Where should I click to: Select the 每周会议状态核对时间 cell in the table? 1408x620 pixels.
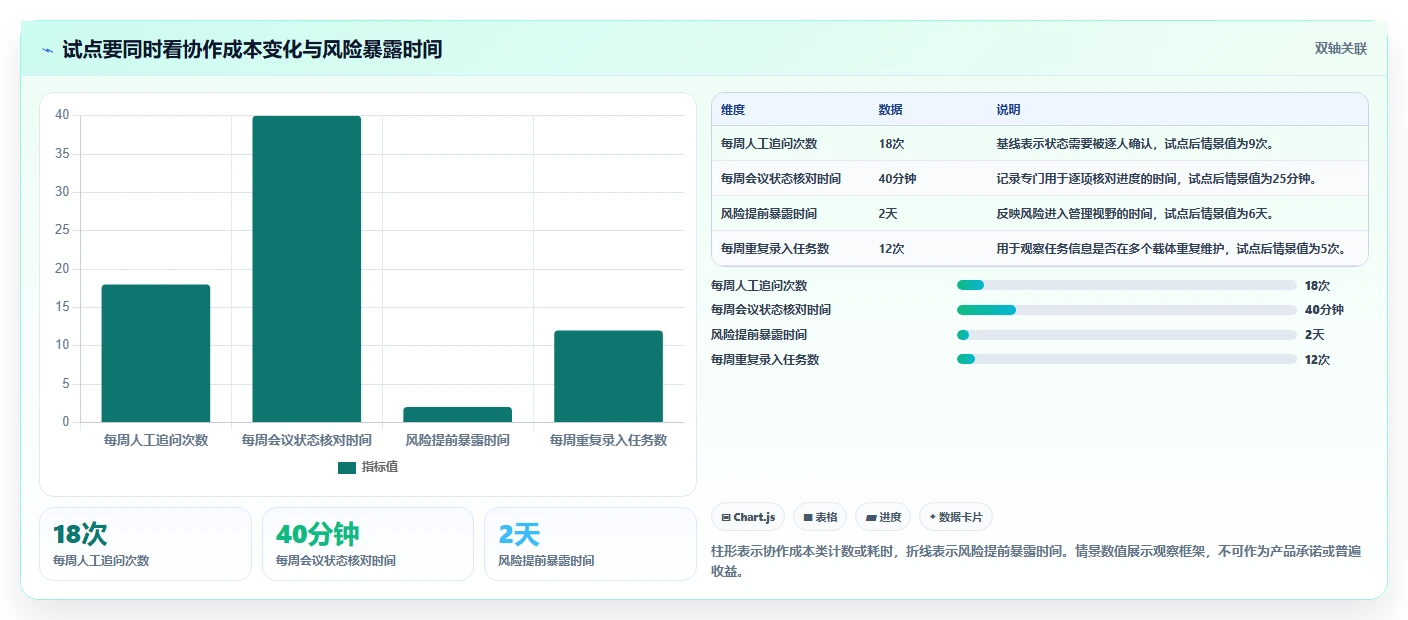[781, 179]
